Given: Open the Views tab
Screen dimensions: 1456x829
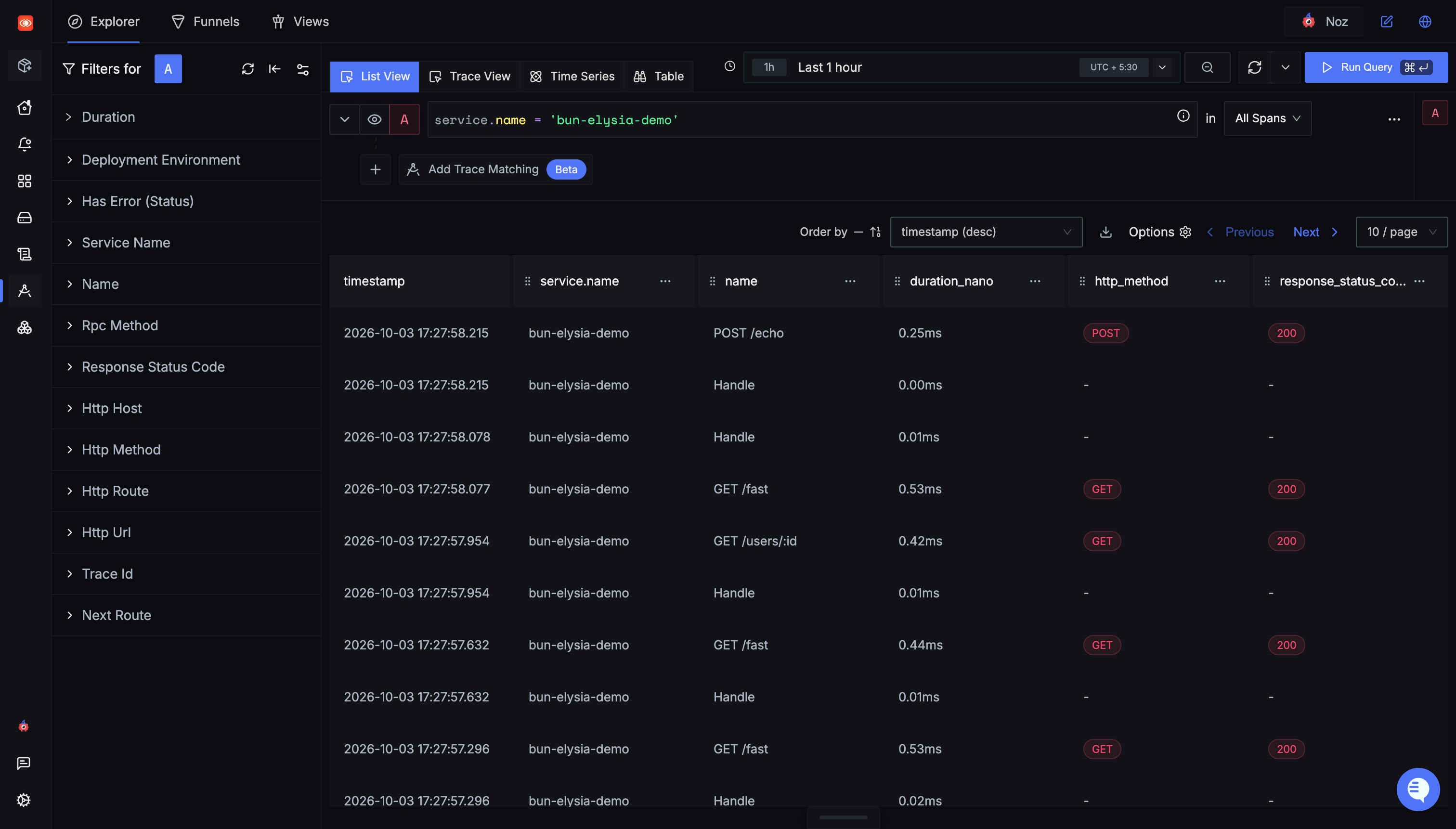Looking at the screenshot, I should [300, 22].
